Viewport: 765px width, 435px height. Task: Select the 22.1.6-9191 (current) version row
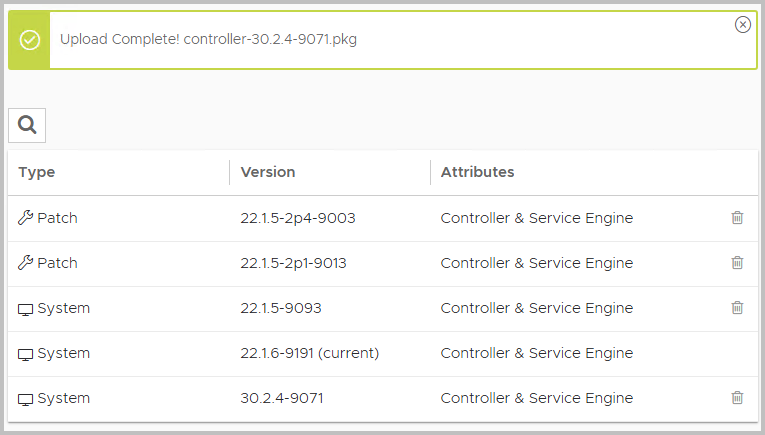383,354
